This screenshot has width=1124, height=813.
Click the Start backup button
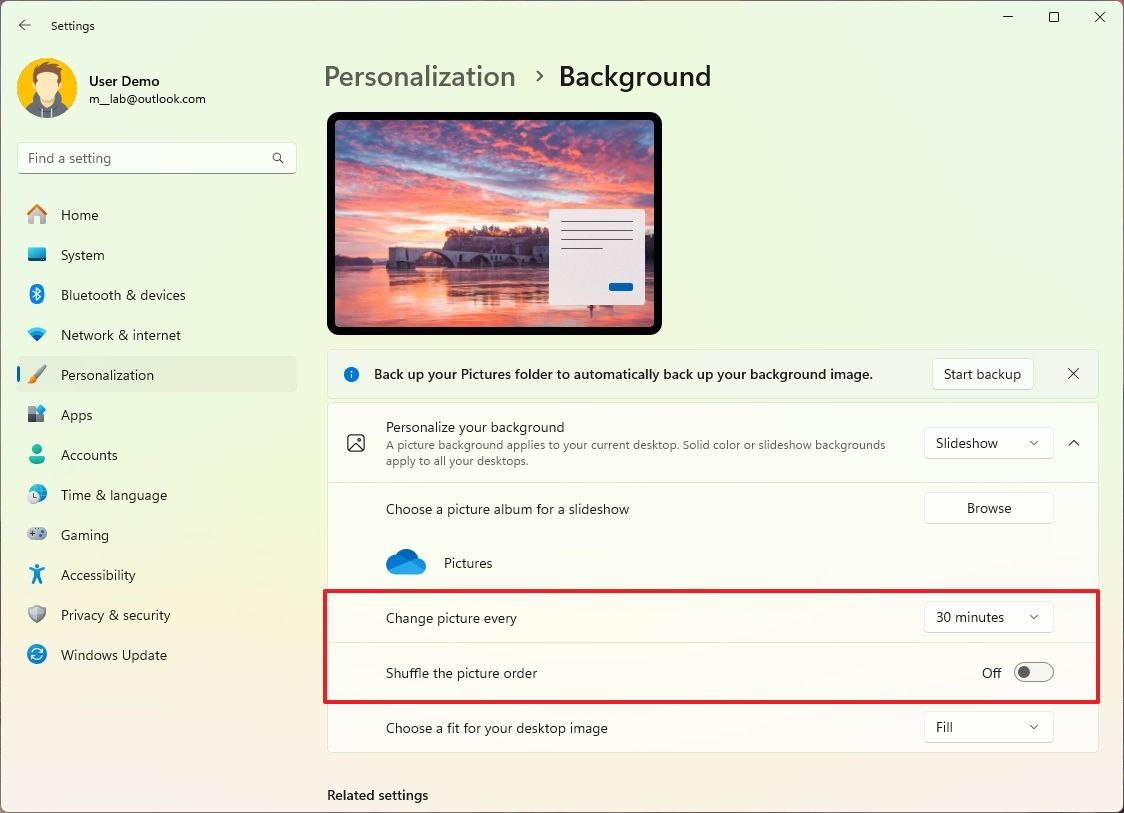pyautogui.click(x=982, y=374)
